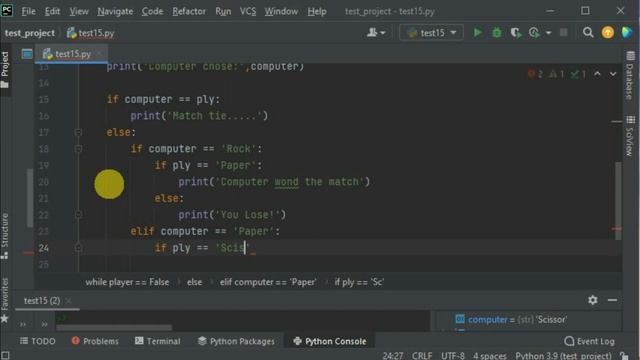The image size is (640, 360).
Task: Open the VCS menu
Action: tap(248, 11)
